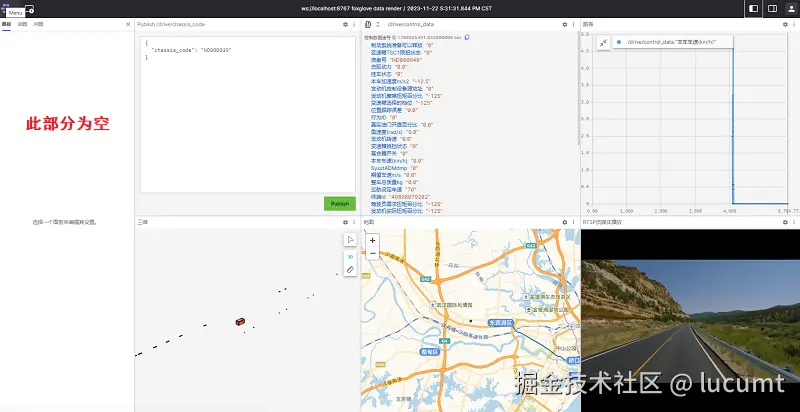
Task: Zoom out the map with minus button
Action: pyautogui.click(x=372, y=253)
